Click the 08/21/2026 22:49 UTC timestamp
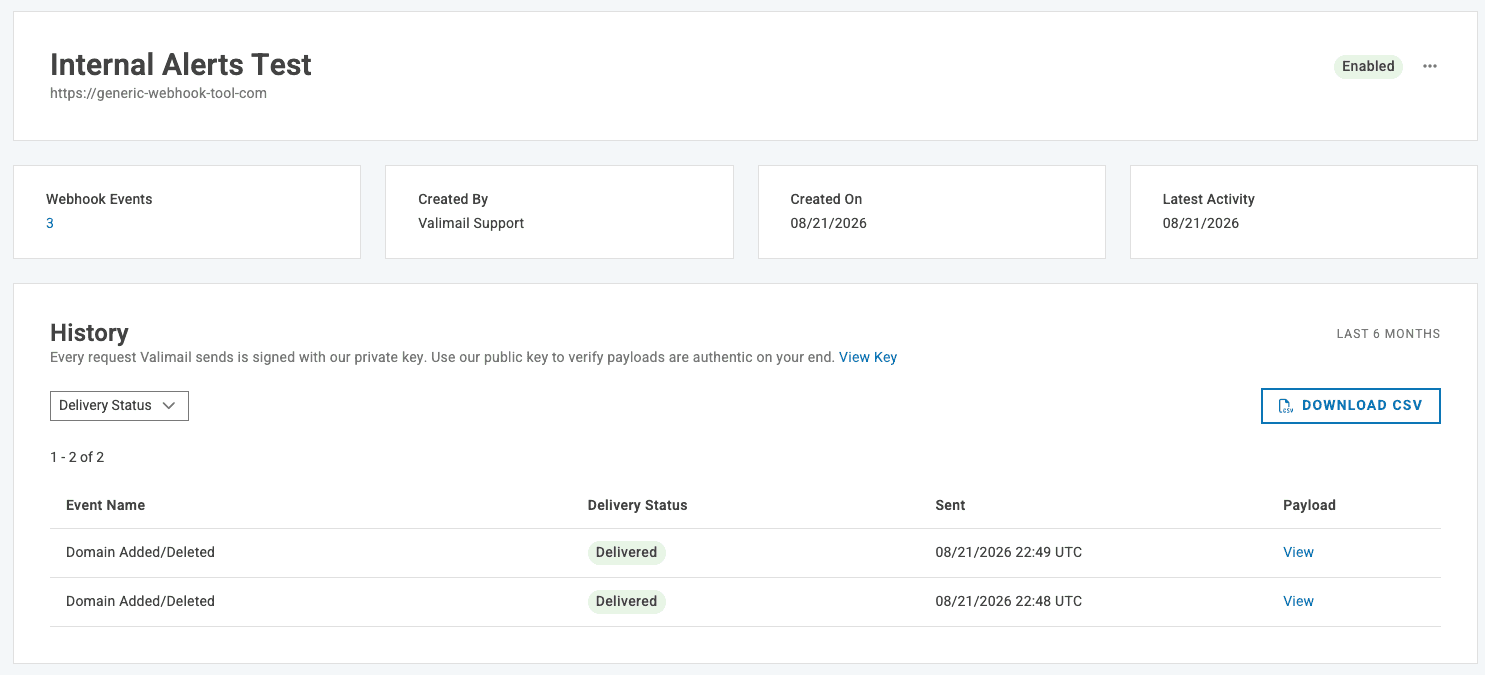Image resolution: width=1485 pixels, height=675 pixels. (1008, 552)
